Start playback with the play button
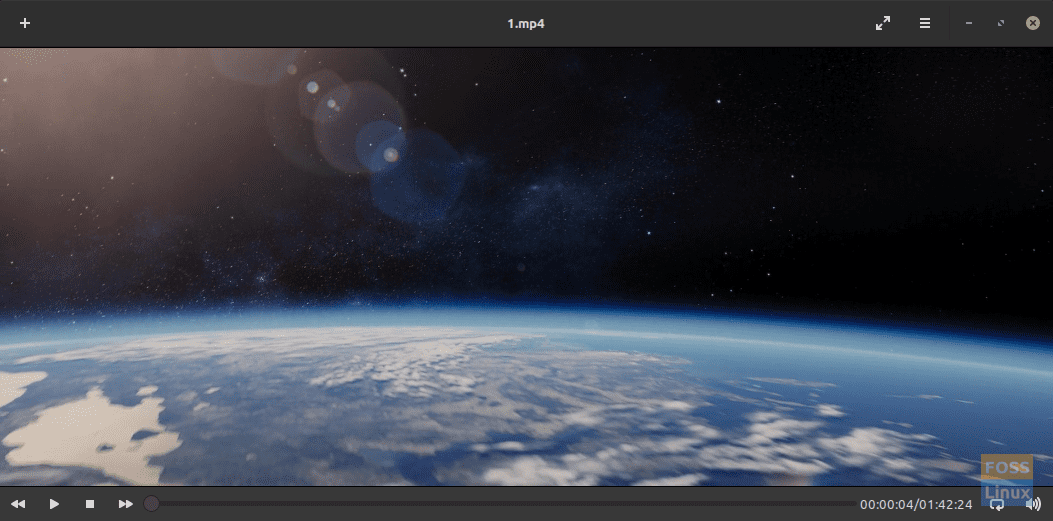 [54, 504]
